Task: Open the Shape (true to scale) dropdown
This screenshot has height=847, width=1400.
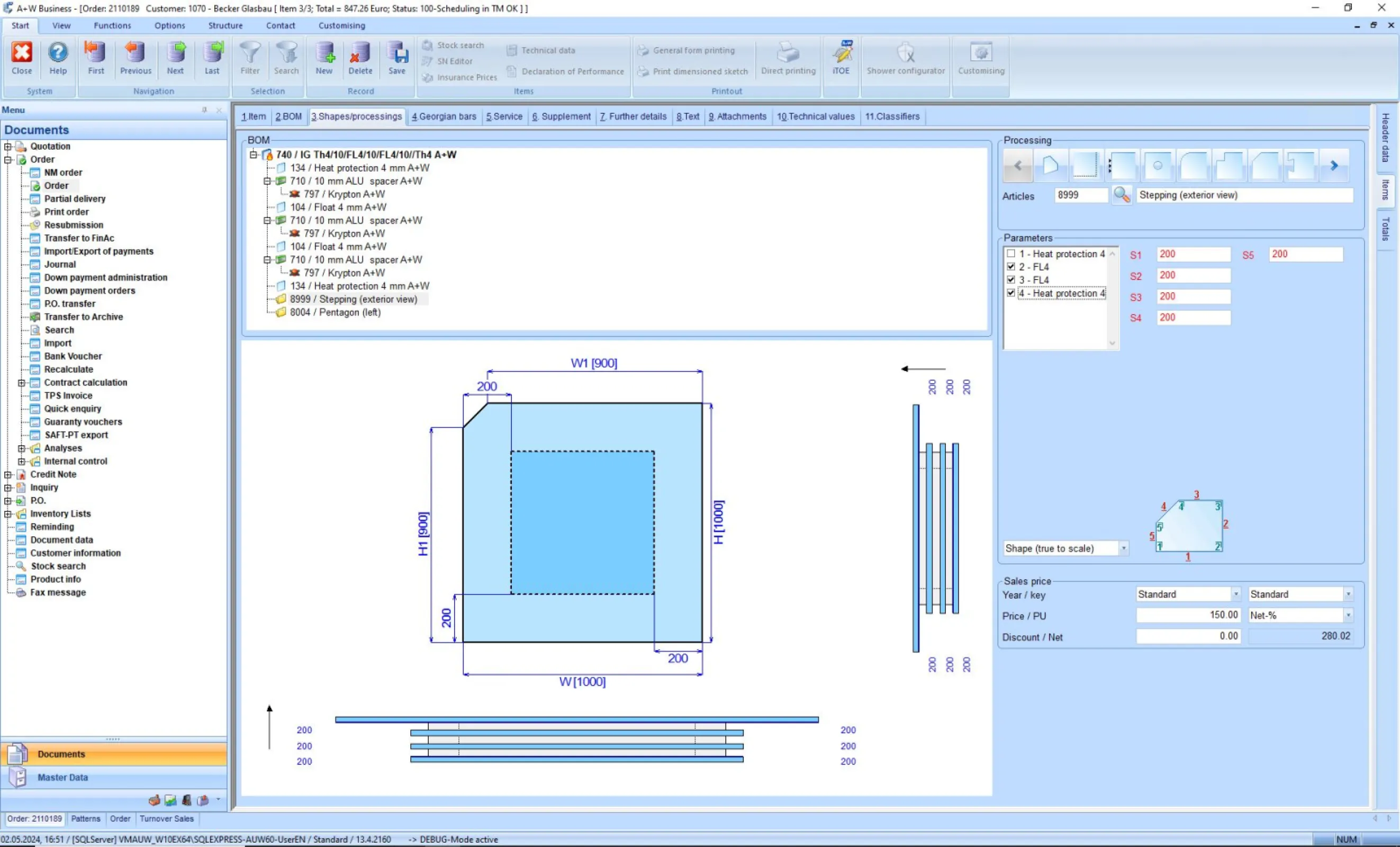Action: coord(1123,548)
